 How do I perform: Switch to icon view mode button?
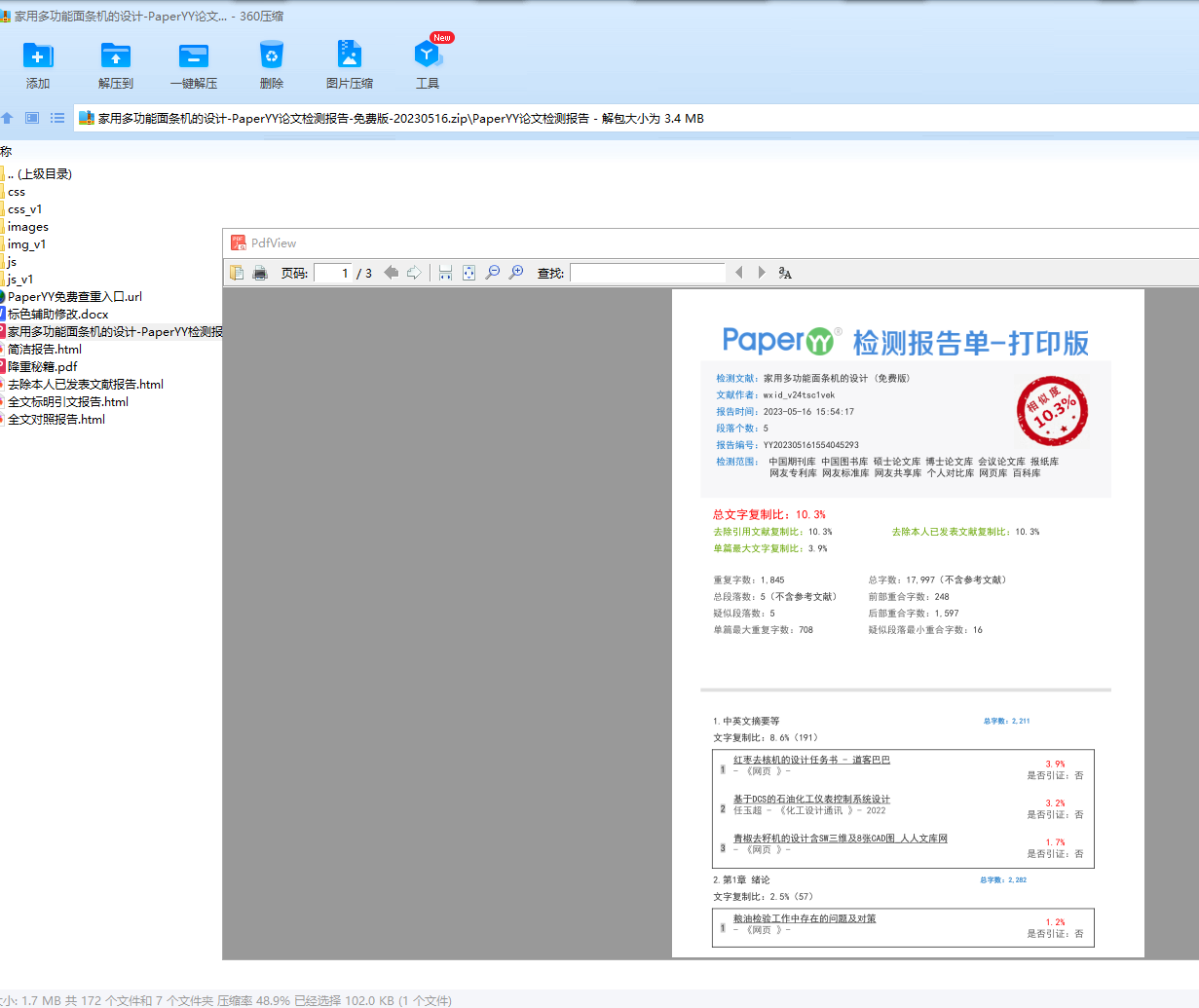point(32,118)
